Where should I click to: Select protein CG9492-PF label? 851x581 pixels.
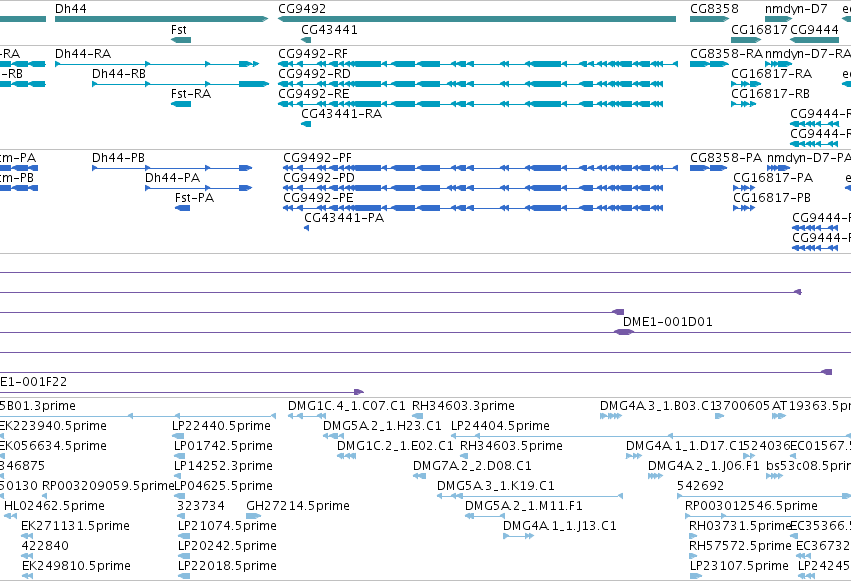tap(317, 158)
